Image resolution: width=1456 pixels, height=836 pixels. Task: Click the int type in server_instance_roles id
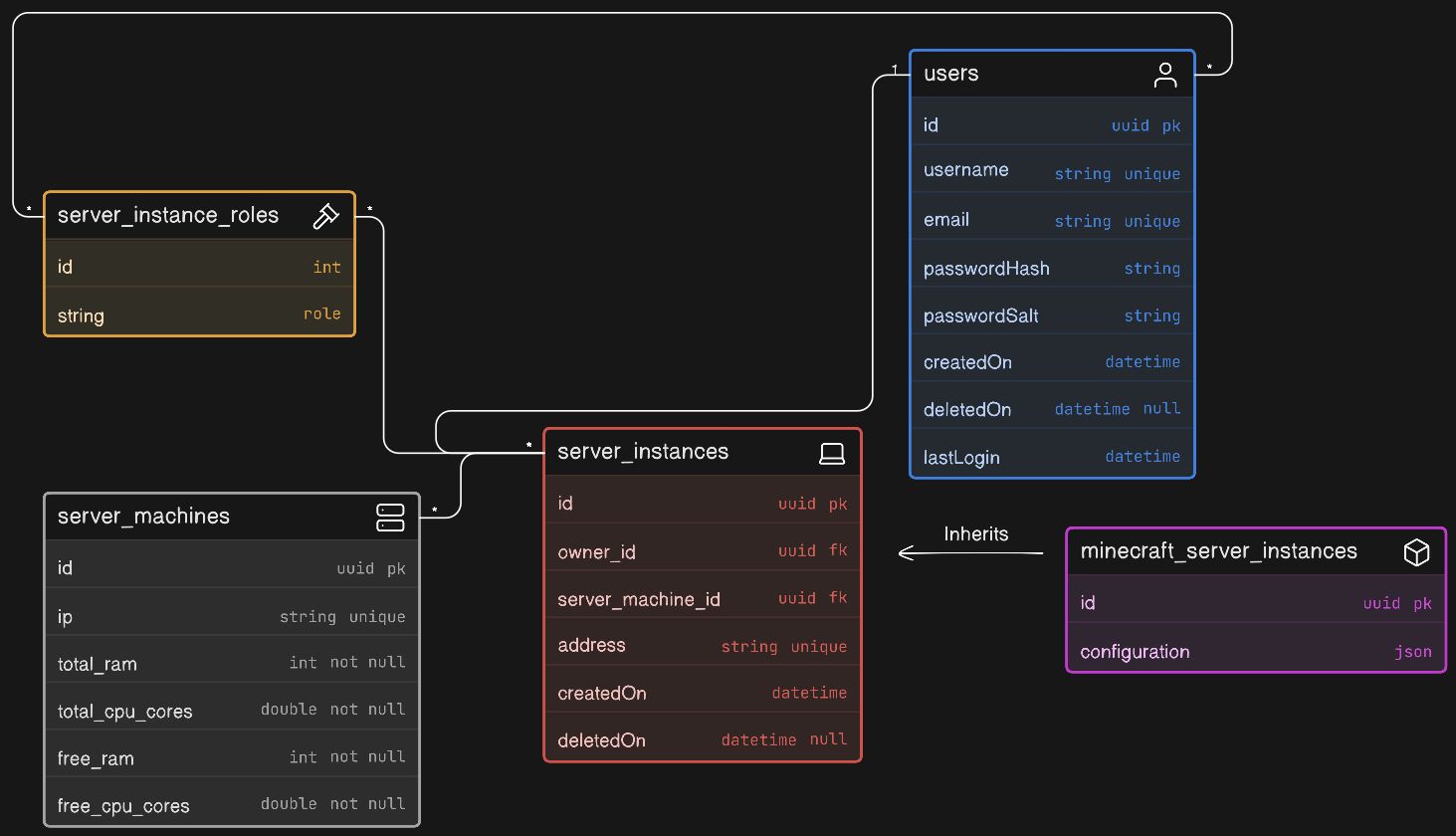326,267
